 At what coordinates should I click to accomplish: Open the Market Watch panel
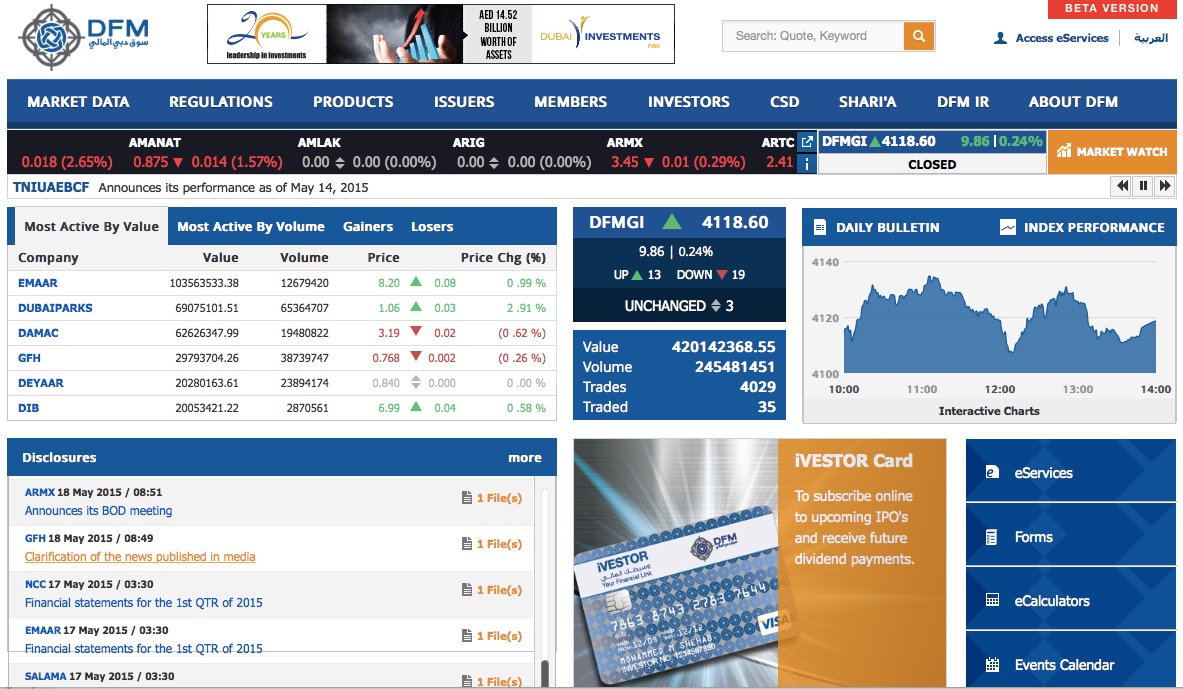tap(1113, 152)
